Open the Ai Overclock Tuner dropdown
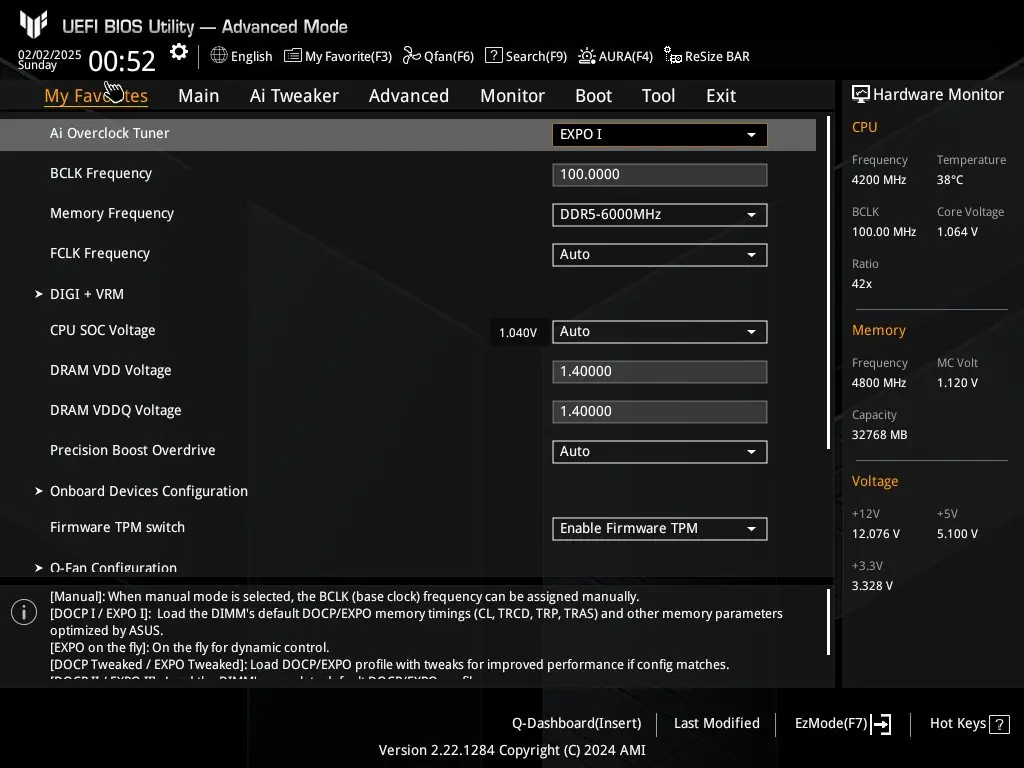The image size is (1024, 768). 660,135
